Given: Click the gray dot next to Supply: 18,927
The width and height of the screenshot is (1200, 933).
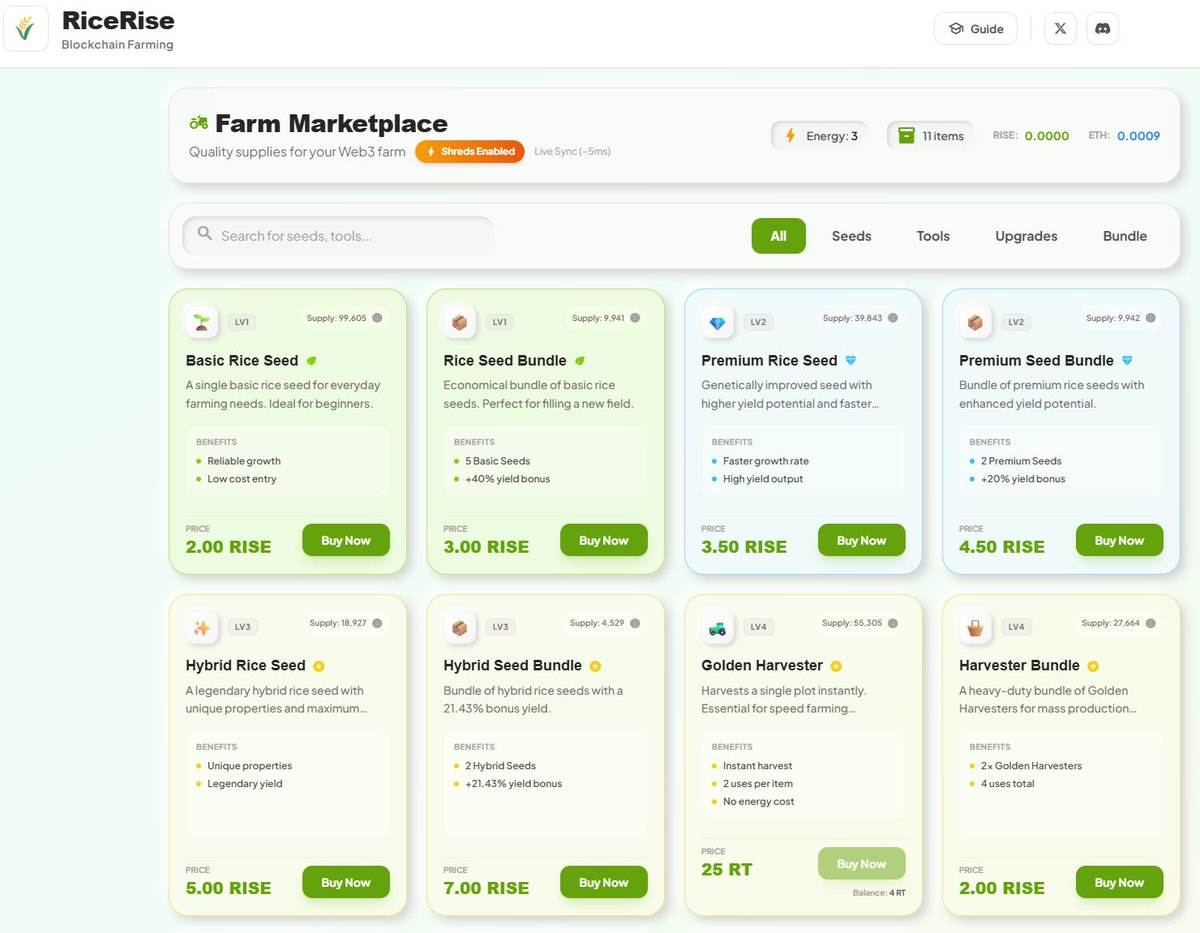Looking at the screenshot, I should [x=377, y=623].
